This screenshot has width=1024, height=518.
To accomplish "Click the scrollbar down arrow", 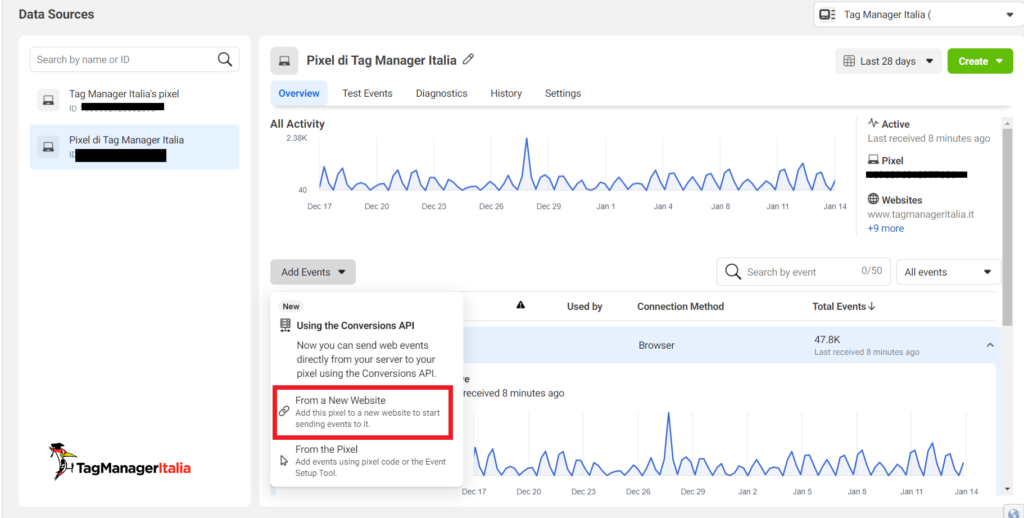I will point(1008,489).
